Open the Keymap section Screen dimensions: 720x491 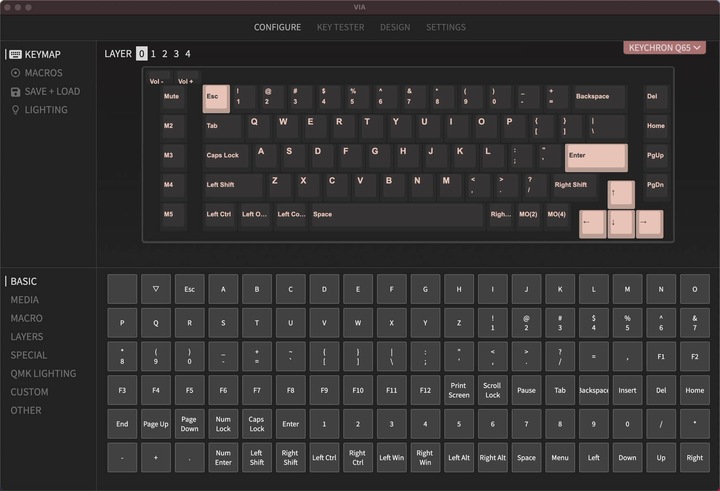pyautogui.click(x=35, y=54)
